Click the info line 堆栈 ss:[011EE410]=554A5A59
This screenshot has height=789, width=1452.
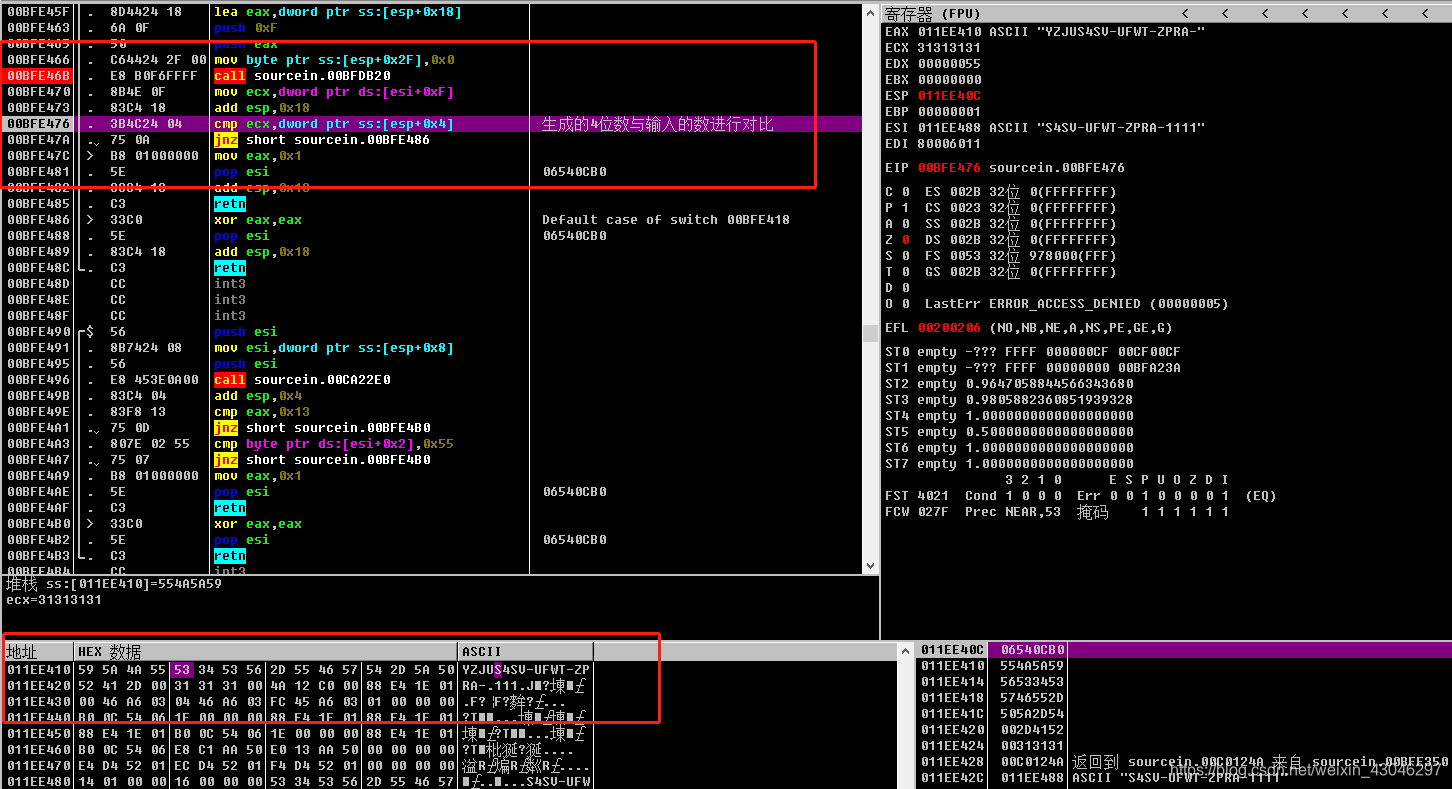click(x=113, y=584)
